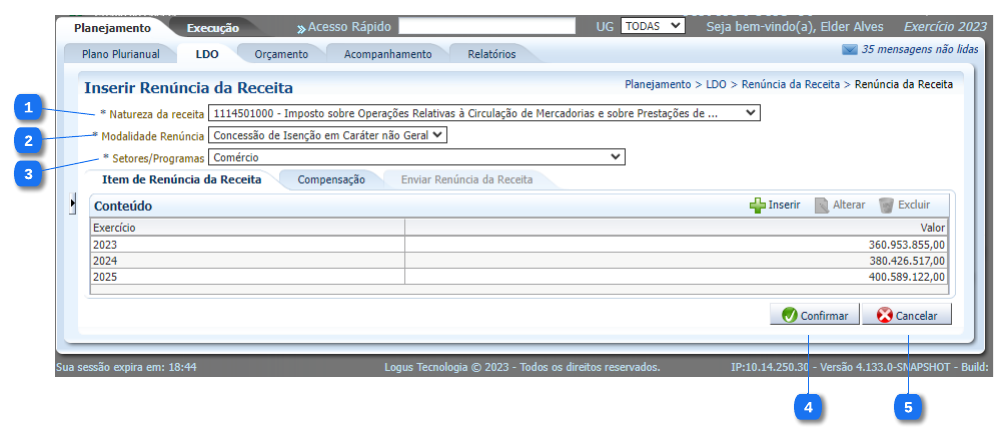Click the Excluir trash icon

tap(886, 205)
